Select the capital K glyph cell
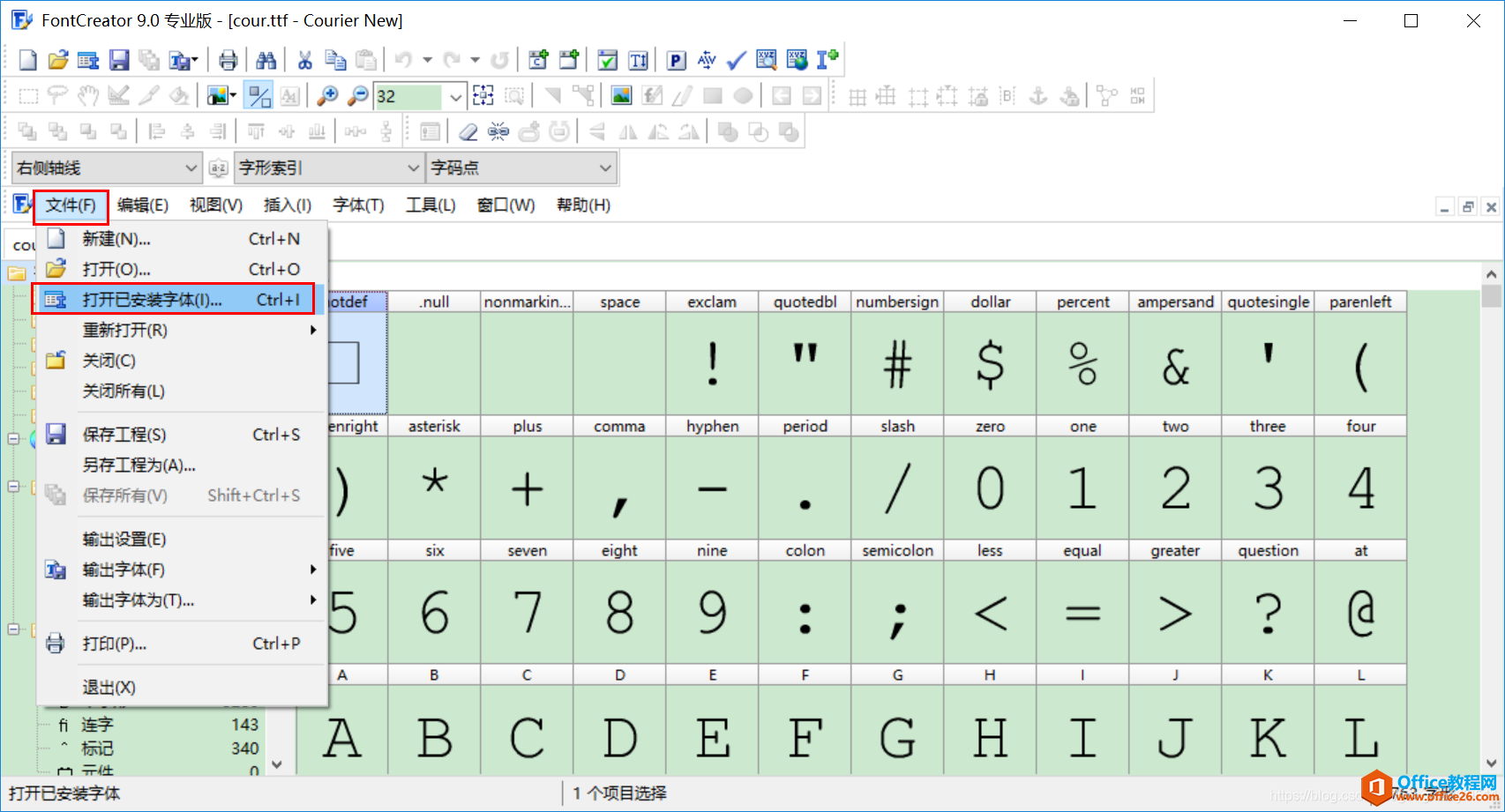This screenshot has width=1505, height=812. 1268,720
